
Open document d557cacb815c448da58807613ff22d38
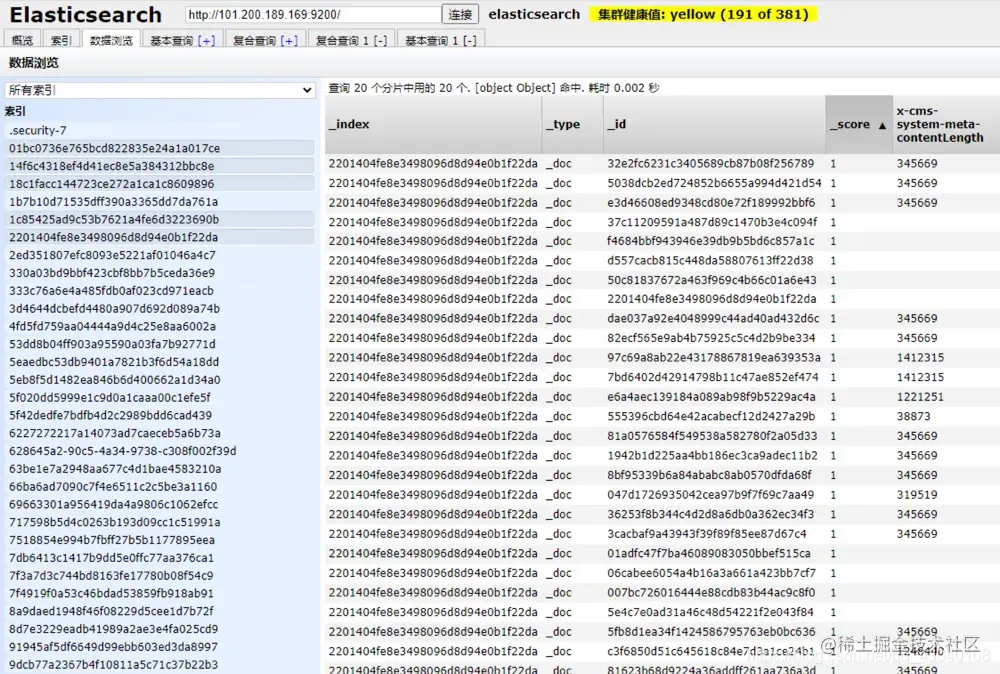tap(710, 261)
